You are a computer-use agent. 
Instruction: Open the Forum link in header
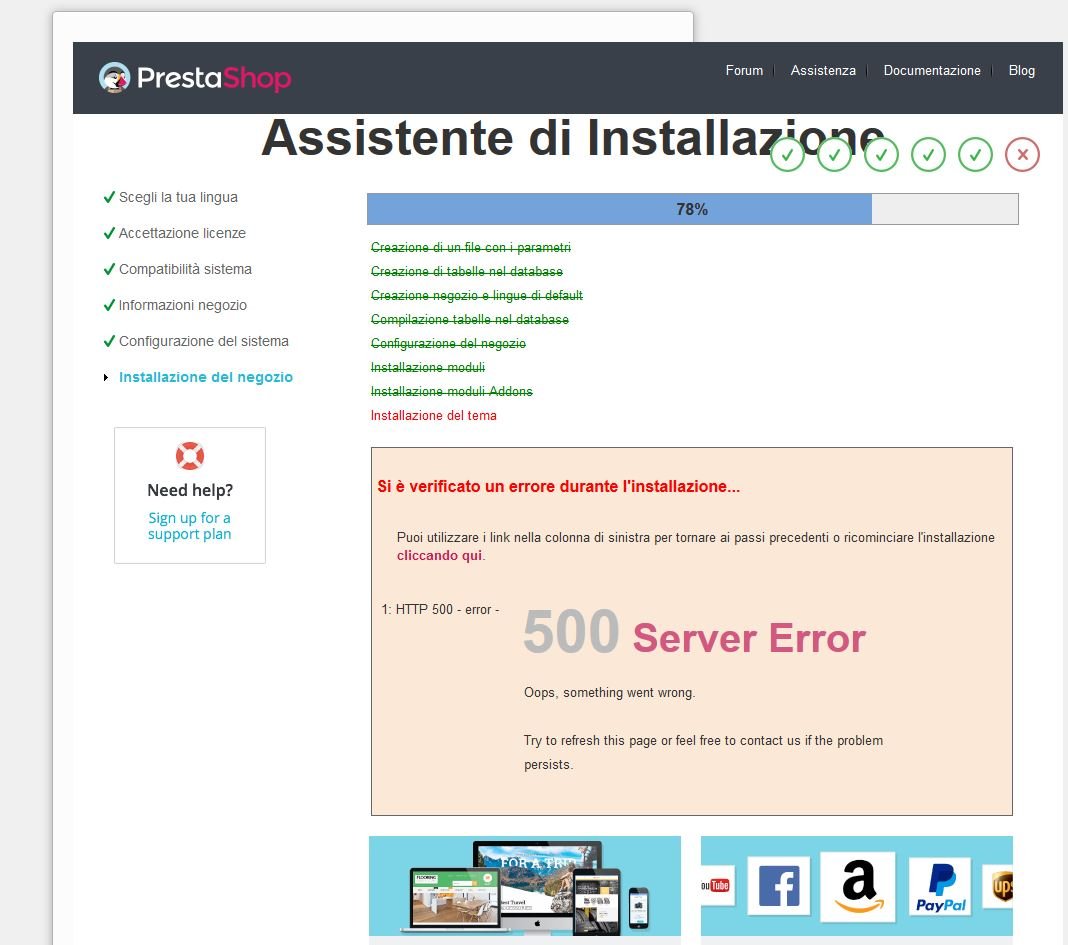point(744,71)
